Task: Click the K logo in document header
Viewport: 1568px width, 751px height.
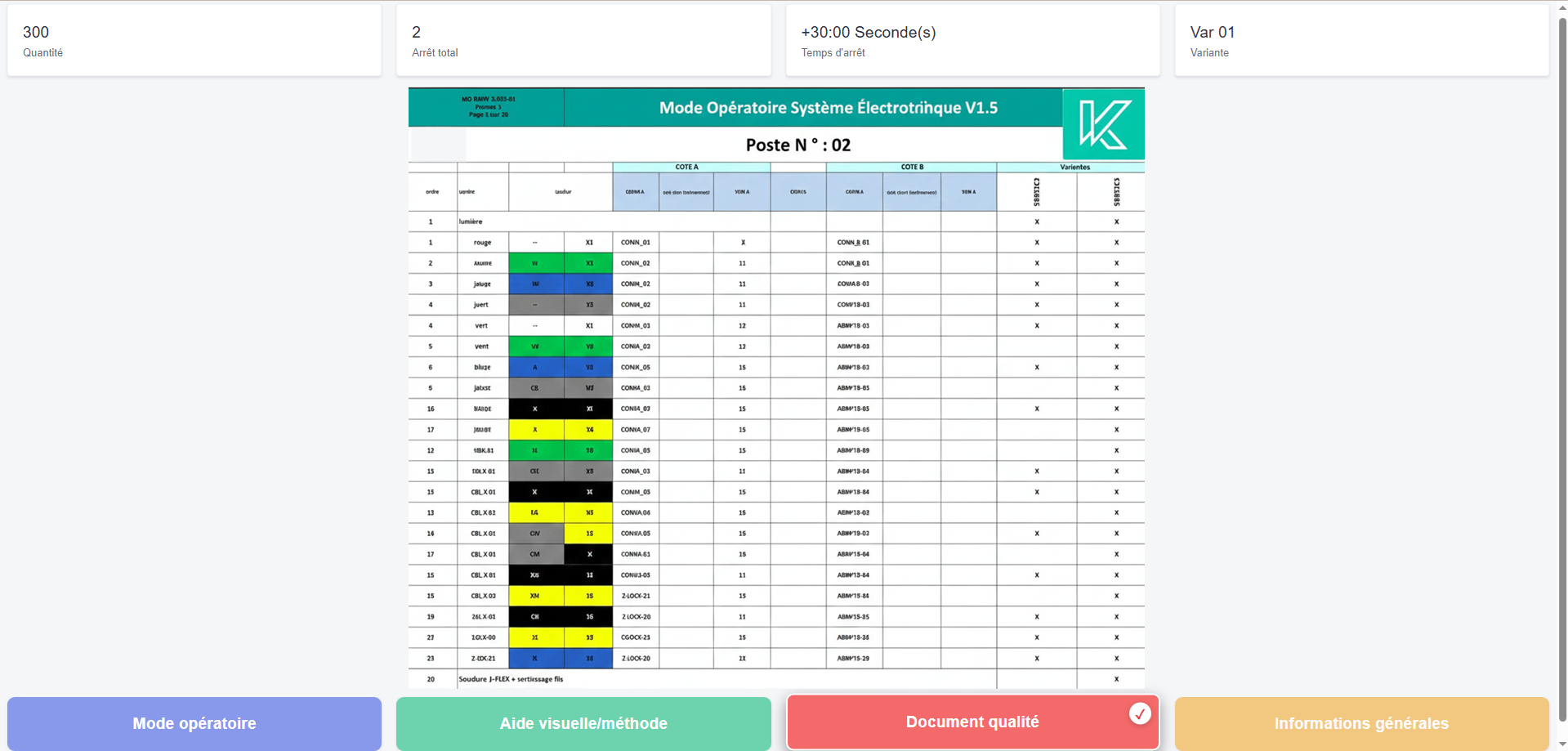Action: click(x=1103, y=124)
